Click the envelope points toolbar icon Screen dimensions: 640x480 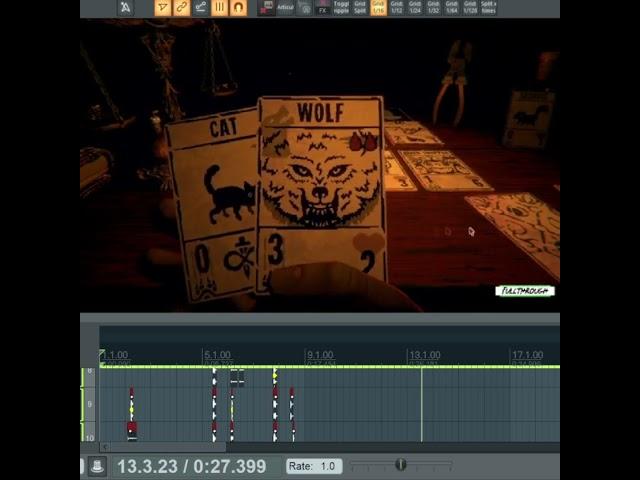tap(200, 8)
